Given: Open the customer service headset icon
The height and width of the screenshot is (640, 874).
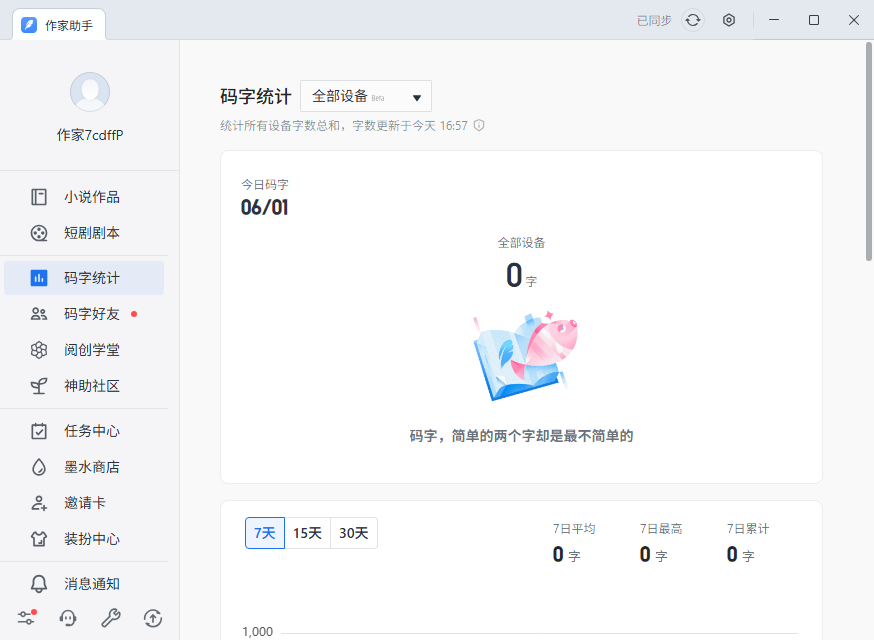Looking at the screenshot, I should coord(68,618).
